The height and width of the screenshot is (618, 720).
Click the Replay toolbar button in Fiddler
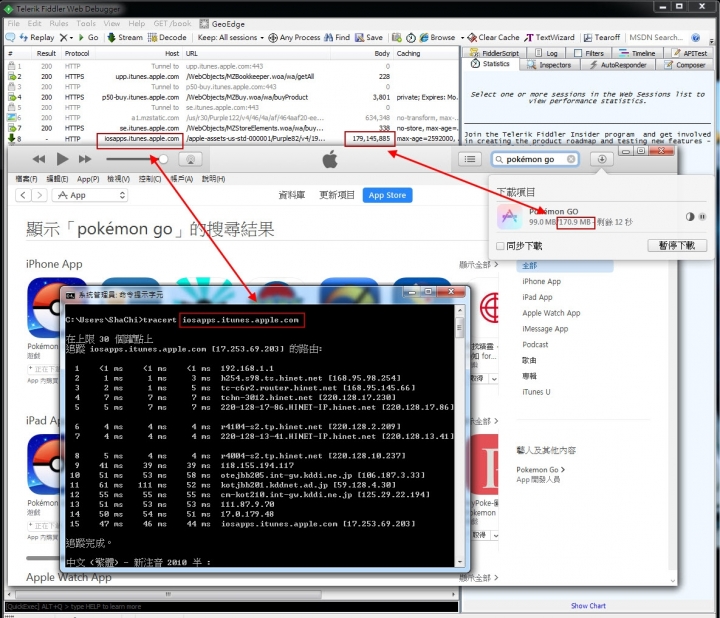[x=36, y=37]
